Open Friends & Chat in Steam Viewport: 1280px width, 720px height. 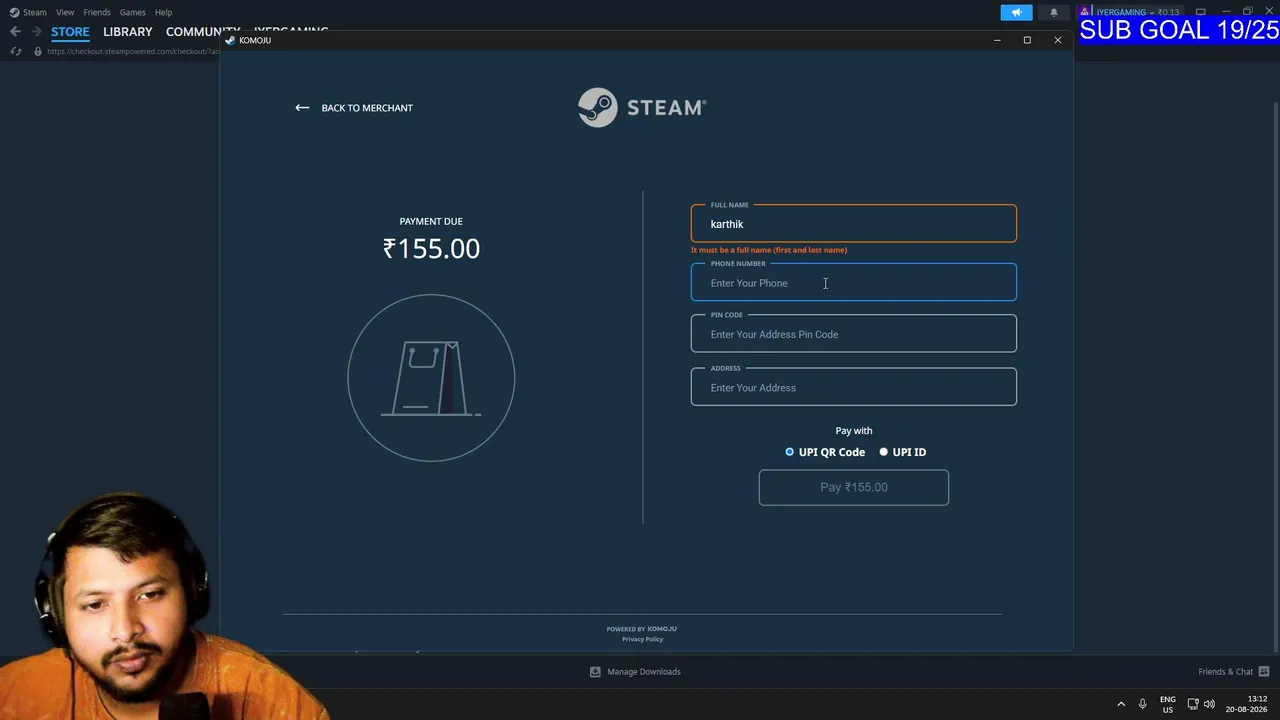1226,672
